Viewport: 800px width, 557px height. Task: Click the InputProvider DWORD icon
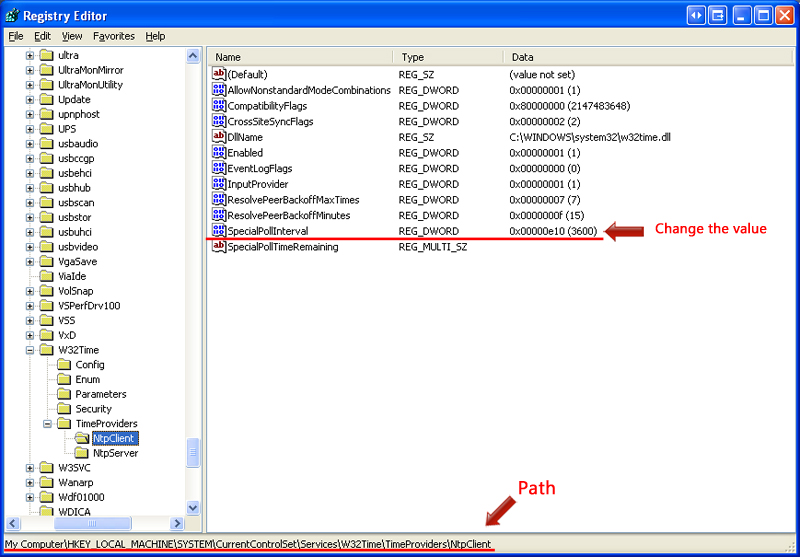coord(219,184)
